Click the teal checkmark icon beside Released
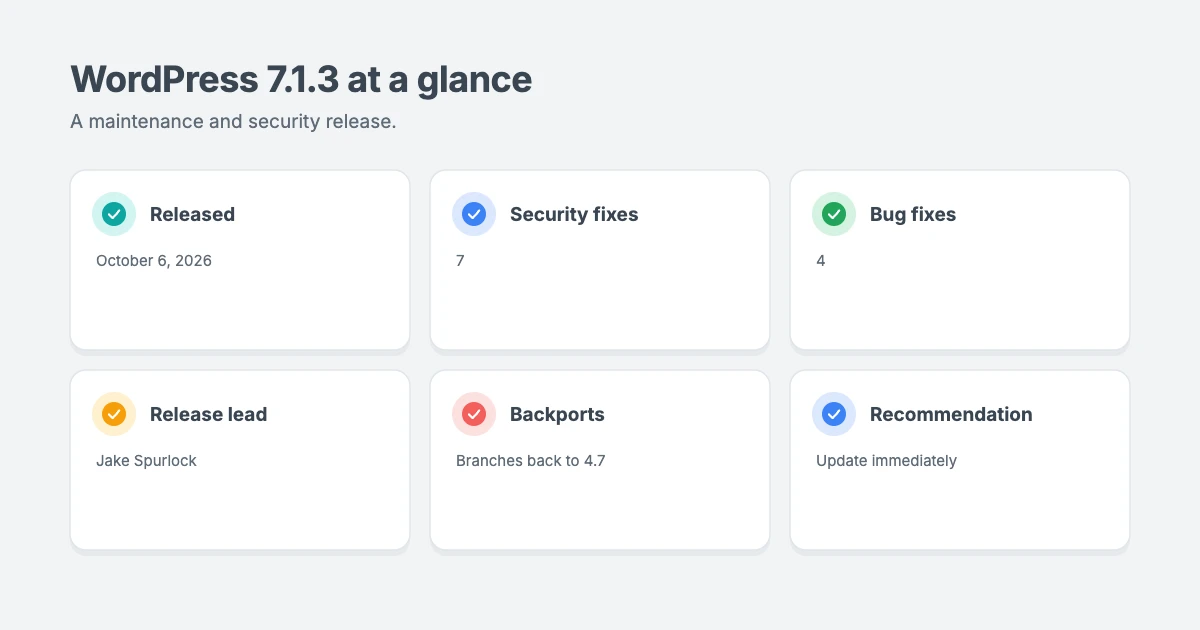Screen dimensions: 1200x630 [x=114, y=214]
